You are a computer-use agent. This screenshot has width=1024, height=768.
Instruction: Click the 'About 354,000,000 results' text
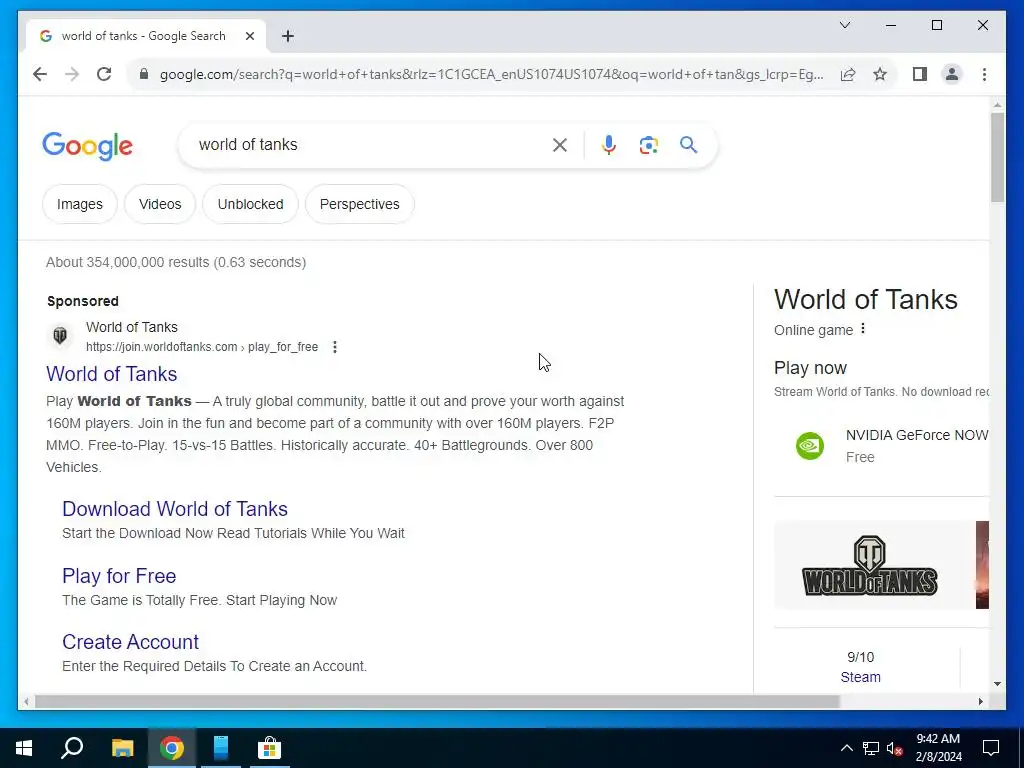tap(176, 263)
